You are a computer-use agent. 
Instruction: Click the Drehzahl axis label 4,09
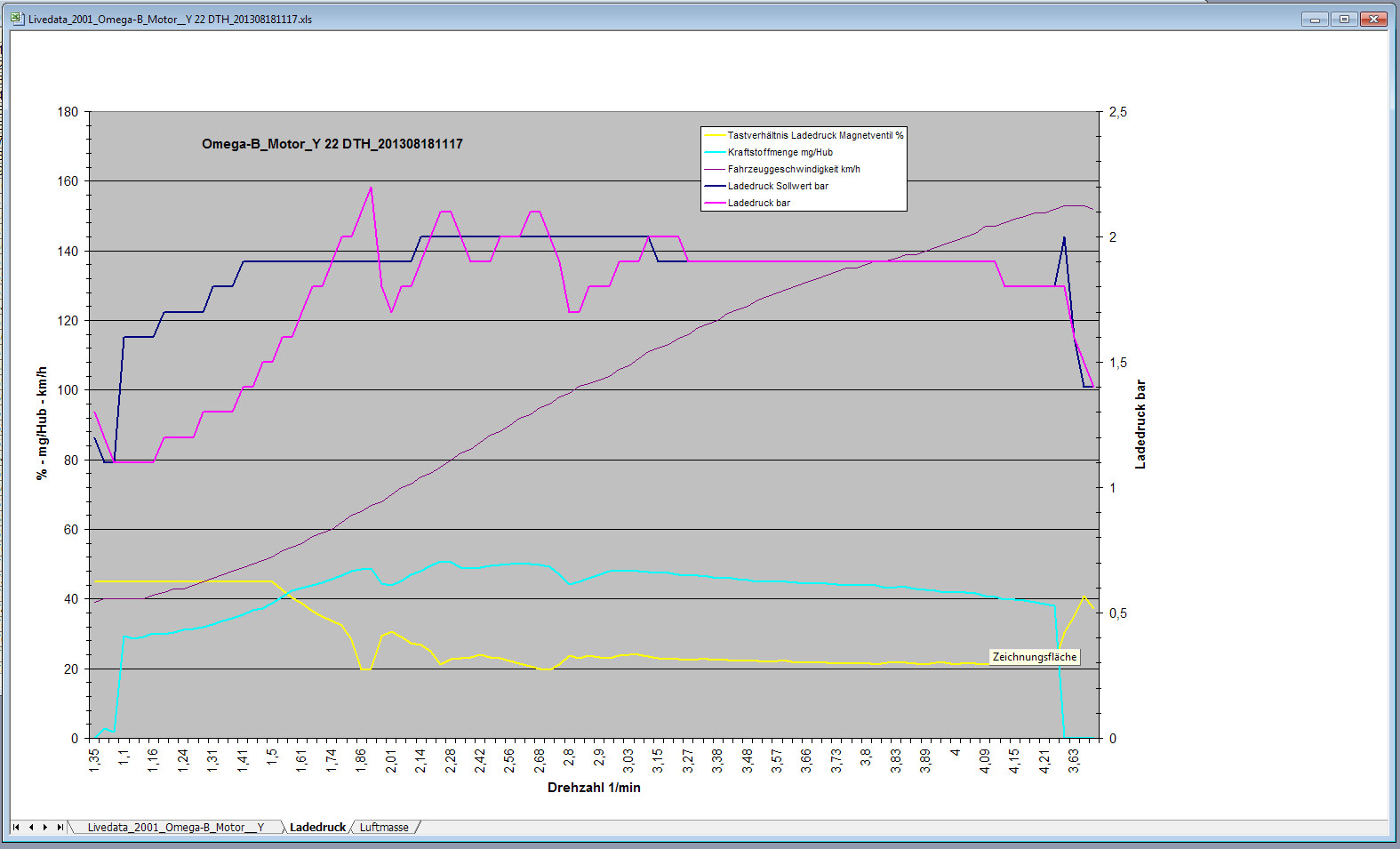pyautogui.click(x=985, y=760)
